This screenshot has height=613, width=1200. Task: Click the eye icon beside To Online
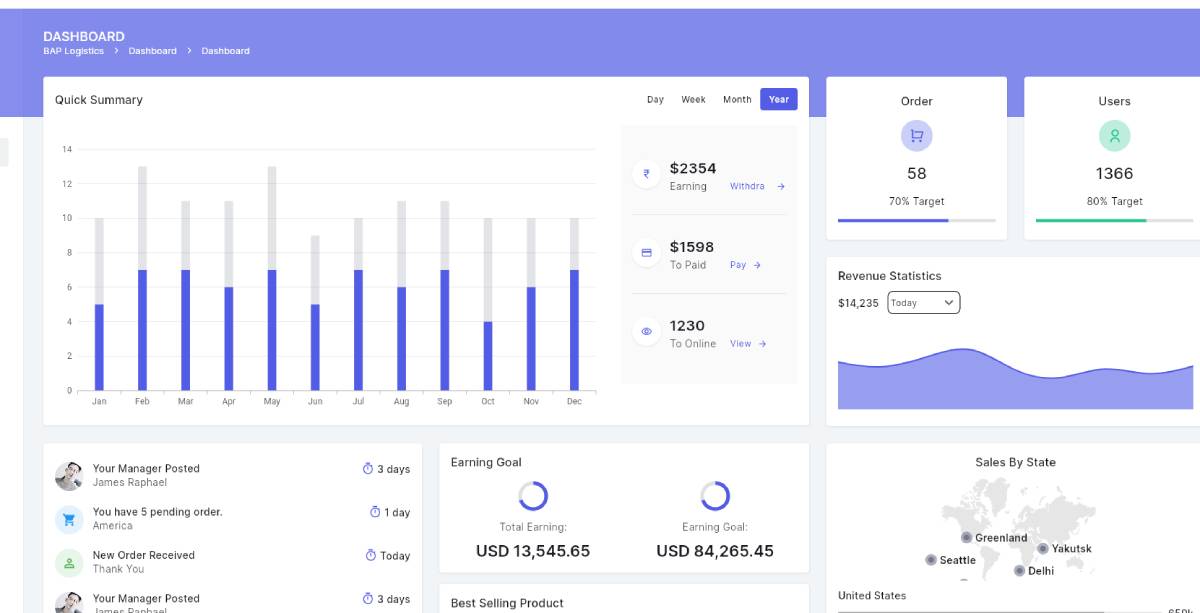click(x=646, y=331)
